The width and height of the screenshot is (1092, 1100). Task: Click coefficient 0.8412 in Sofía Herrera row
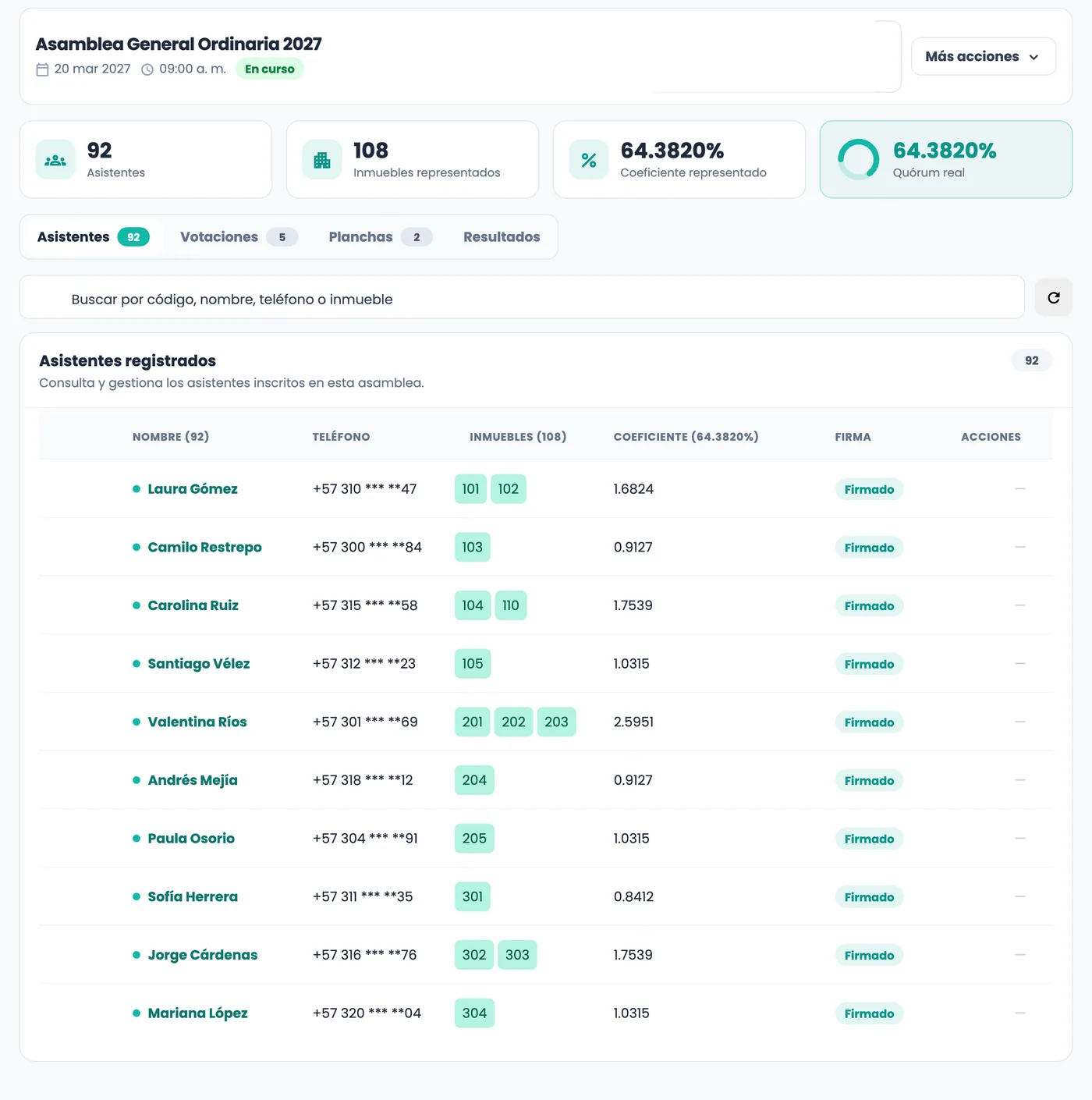coord(633,896)
